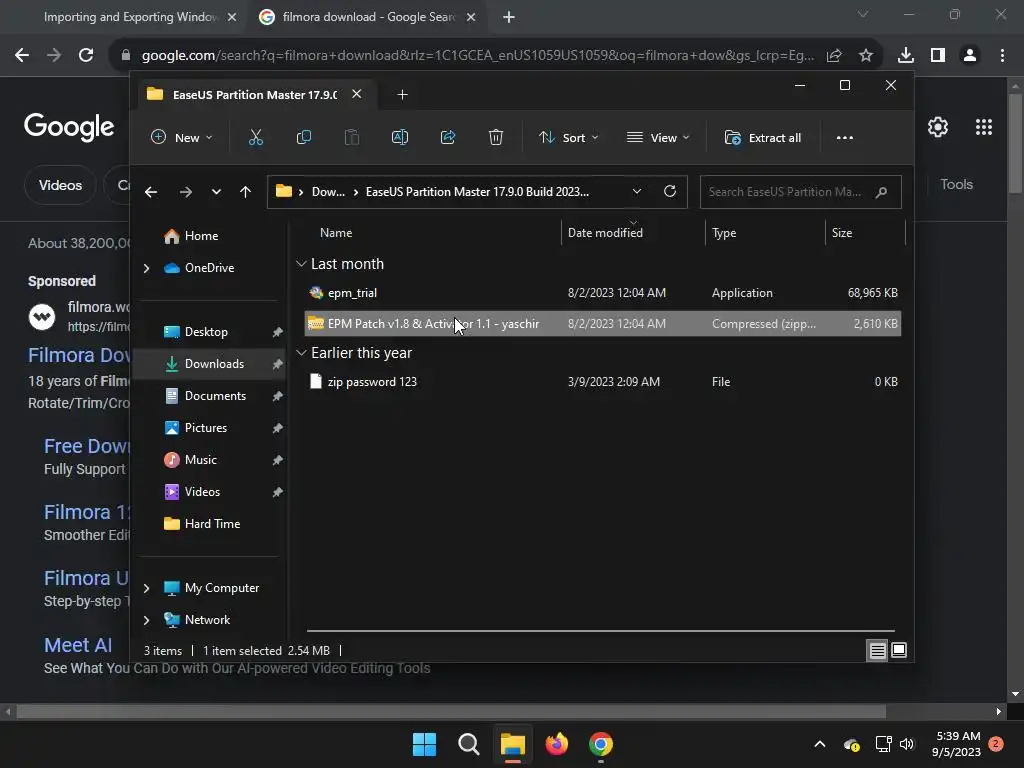Open Google settings gear in Chrome page
1024x768 pixels.
[x=938, y=127]
